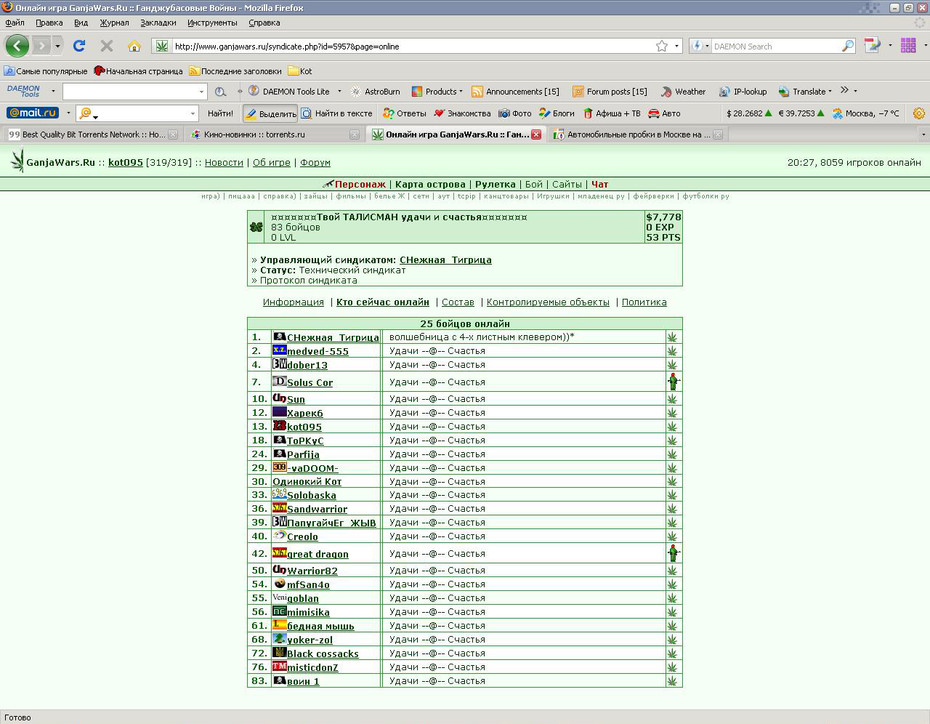Open the Translate dropdown menu

click(x=805, y=91)
